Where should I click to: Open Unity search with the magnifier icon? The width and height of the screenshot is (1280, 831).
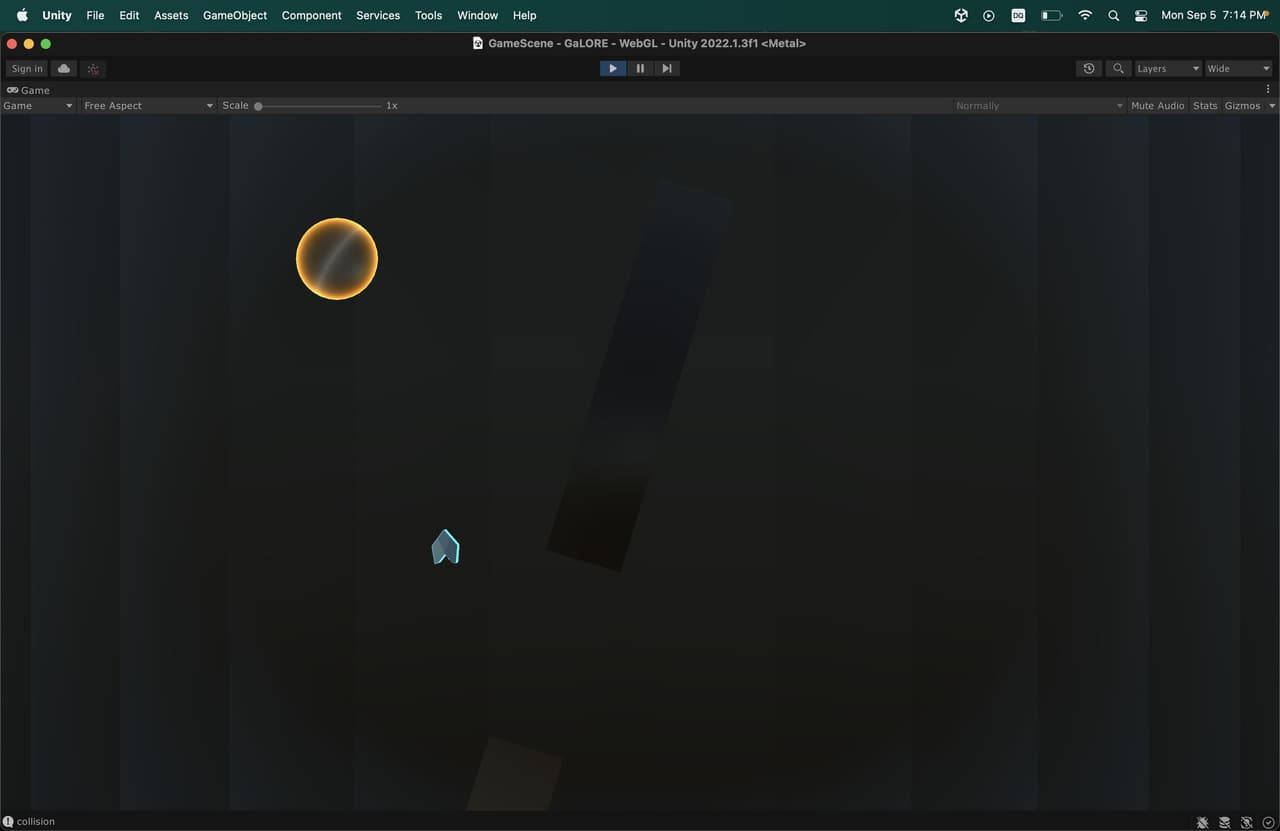[x=1118, y=68]
